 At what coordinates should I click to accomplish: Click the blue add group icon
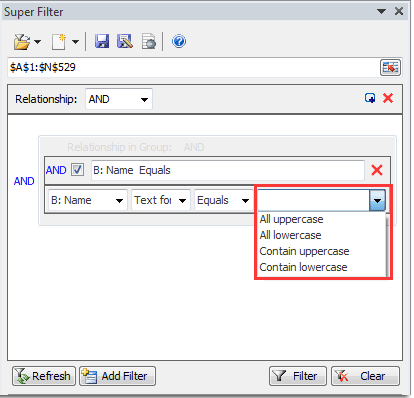(x=370, y=98)
